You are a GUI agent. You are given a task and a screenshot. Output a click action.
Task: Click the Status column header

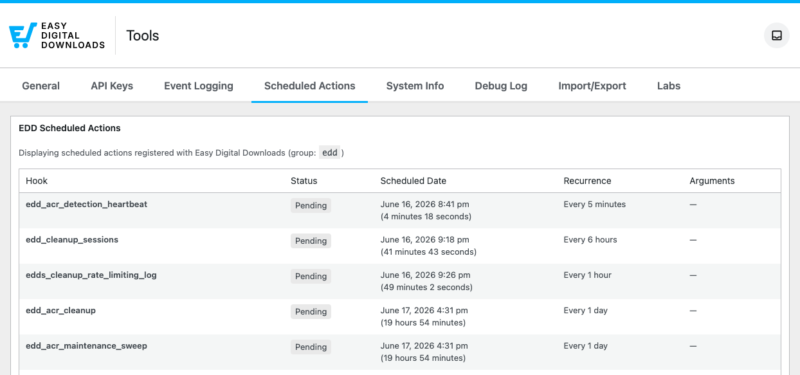[304, 181]
